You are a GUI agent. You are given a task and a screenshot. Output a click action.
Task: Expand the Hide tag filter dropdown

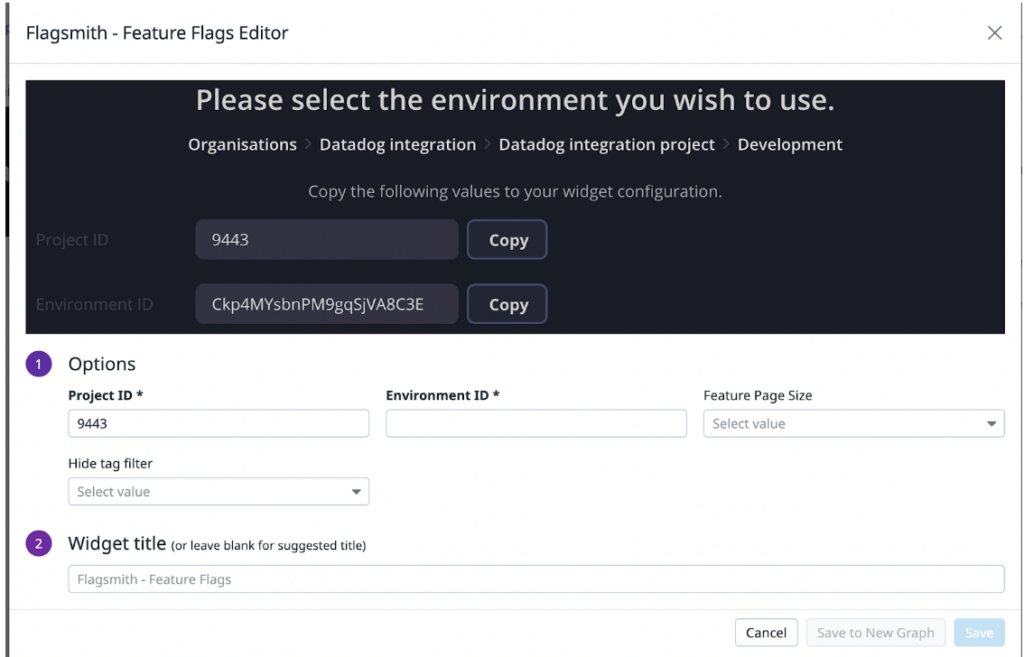[218, 492]
